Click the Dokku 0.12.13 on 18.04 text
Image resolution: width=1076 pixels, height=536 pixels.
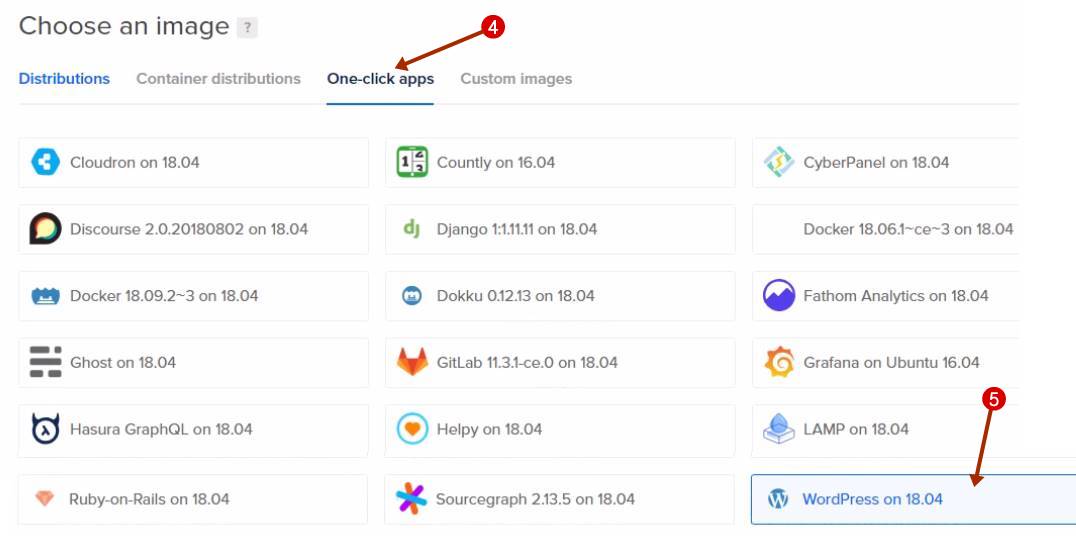point(515,296)
